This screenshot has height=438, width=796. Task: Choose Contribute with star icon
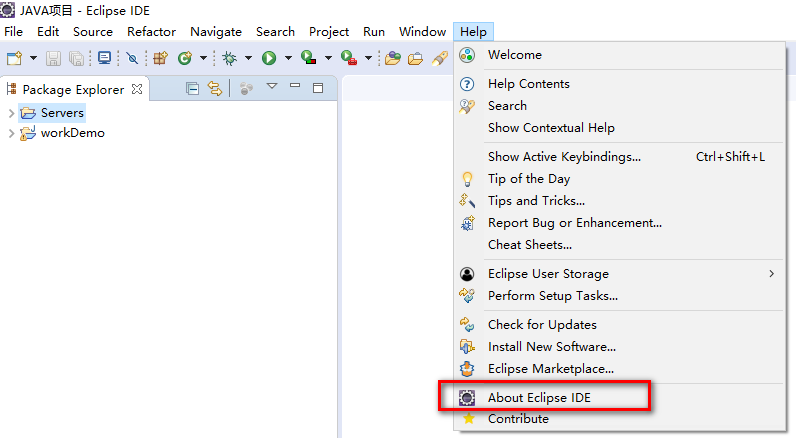(619, 419)
